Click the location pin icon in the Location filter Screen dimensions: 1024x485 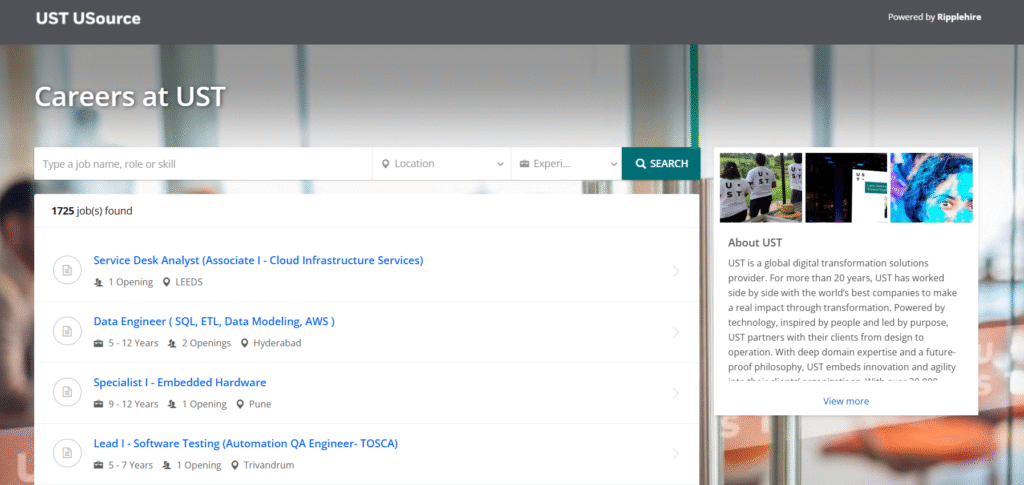click(x=385, y=164)
